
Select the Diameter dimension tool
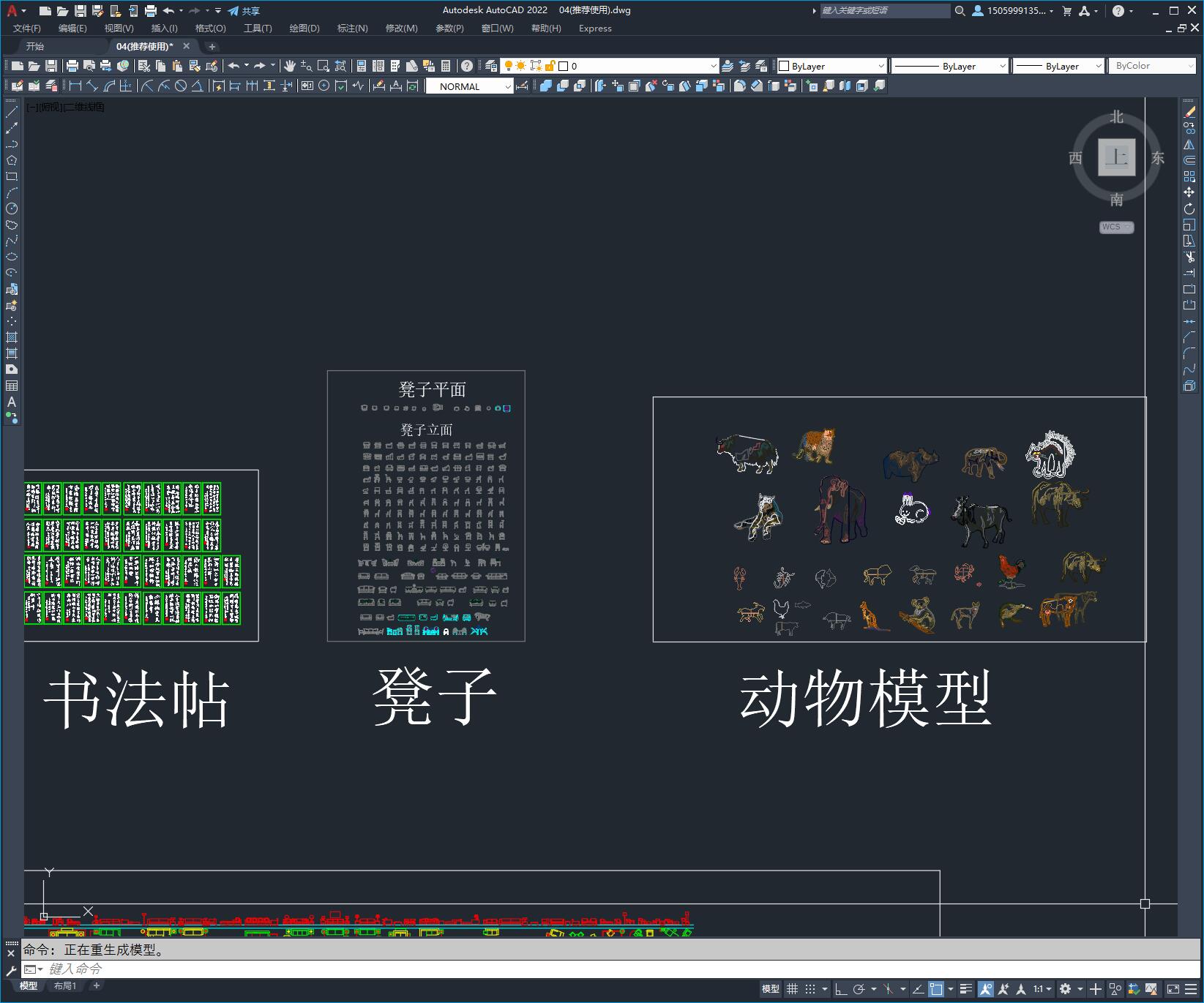pyautogui.click(x=181, y=86)
